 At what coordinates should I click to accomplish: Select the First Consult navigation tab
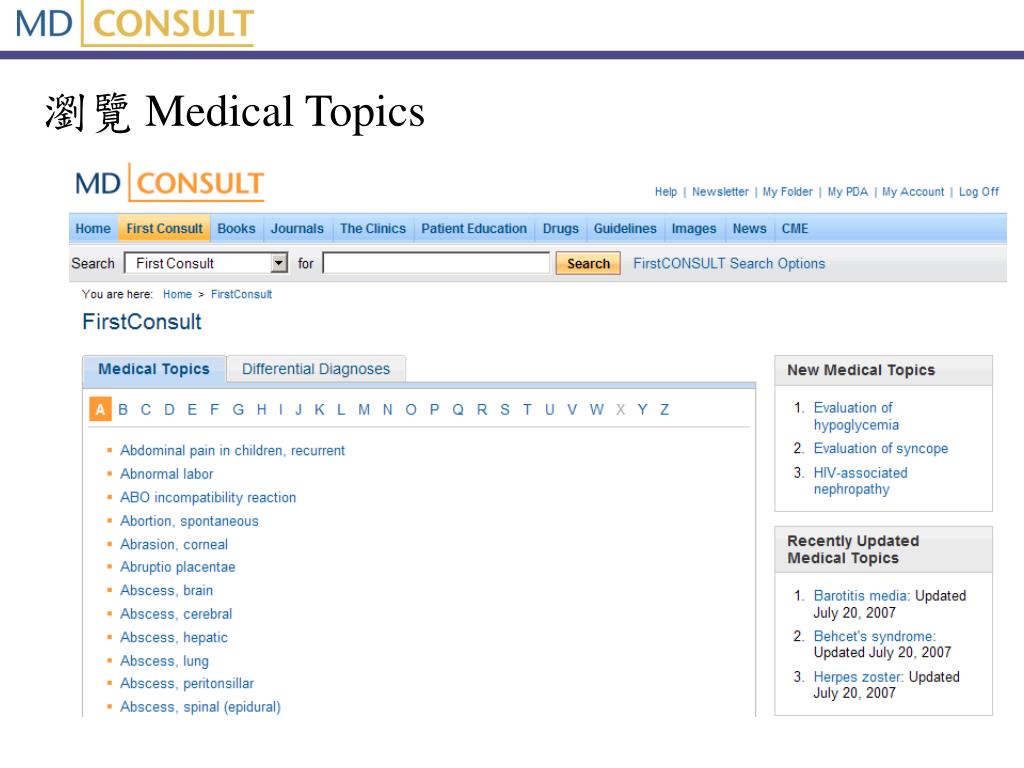point(165,229)
